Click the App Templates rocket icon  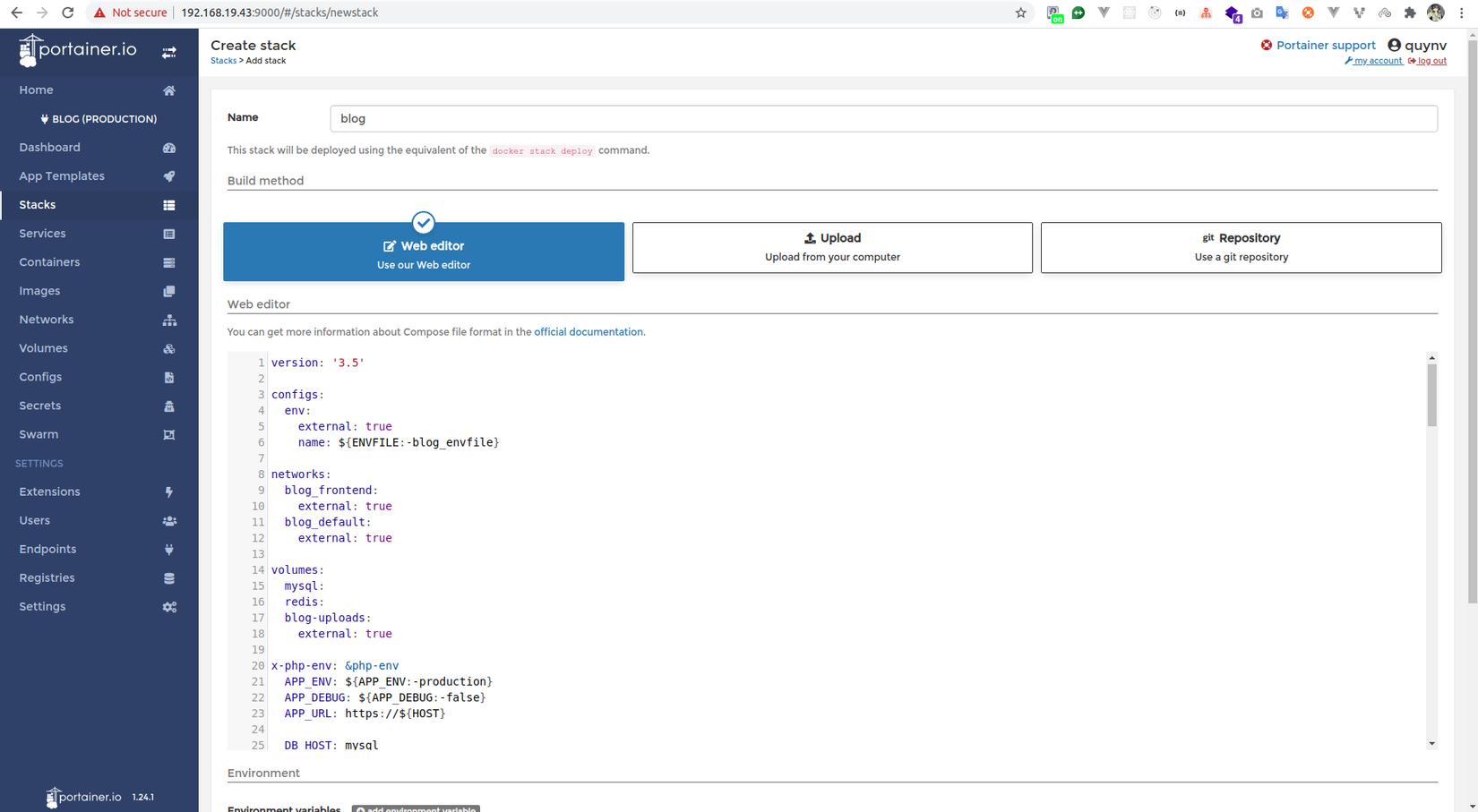coord(168,176)
